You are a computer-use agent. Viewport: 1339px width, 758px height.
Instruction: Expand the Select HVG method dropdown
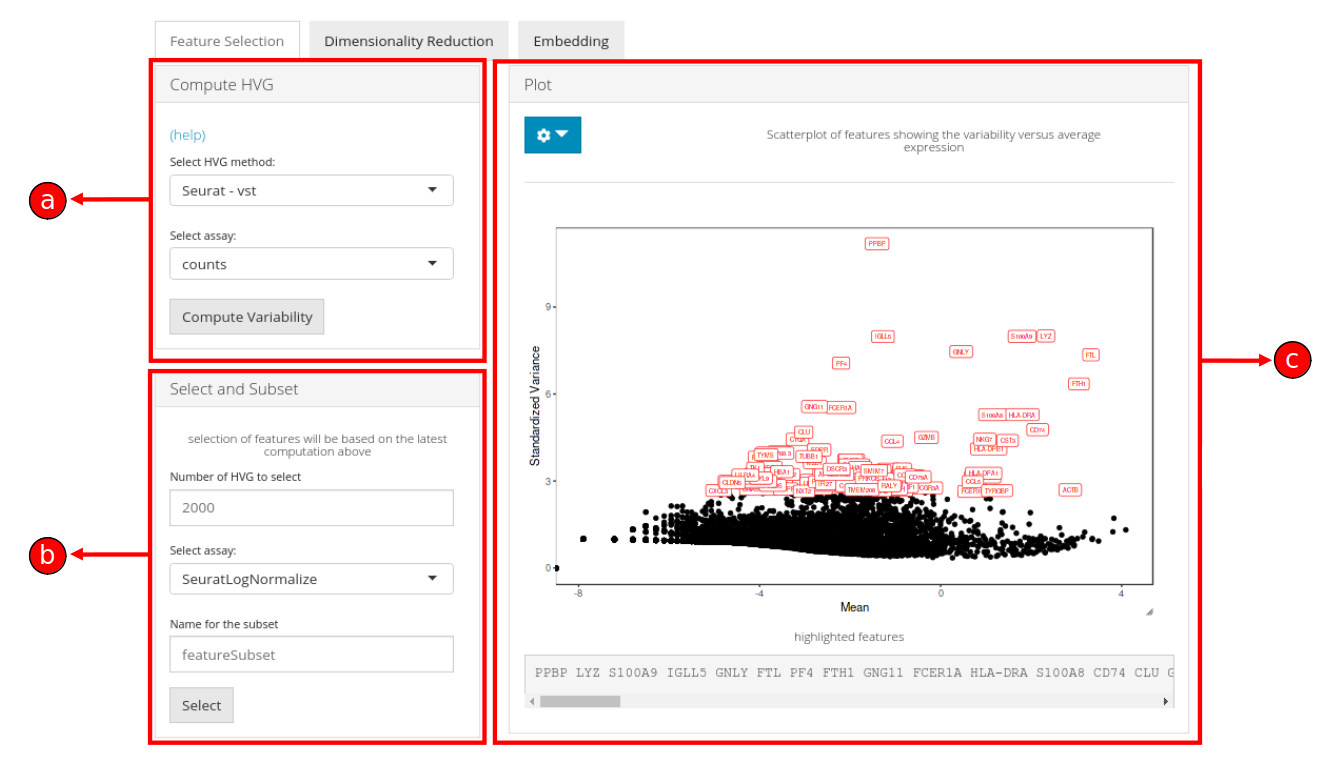pos(311,190)
